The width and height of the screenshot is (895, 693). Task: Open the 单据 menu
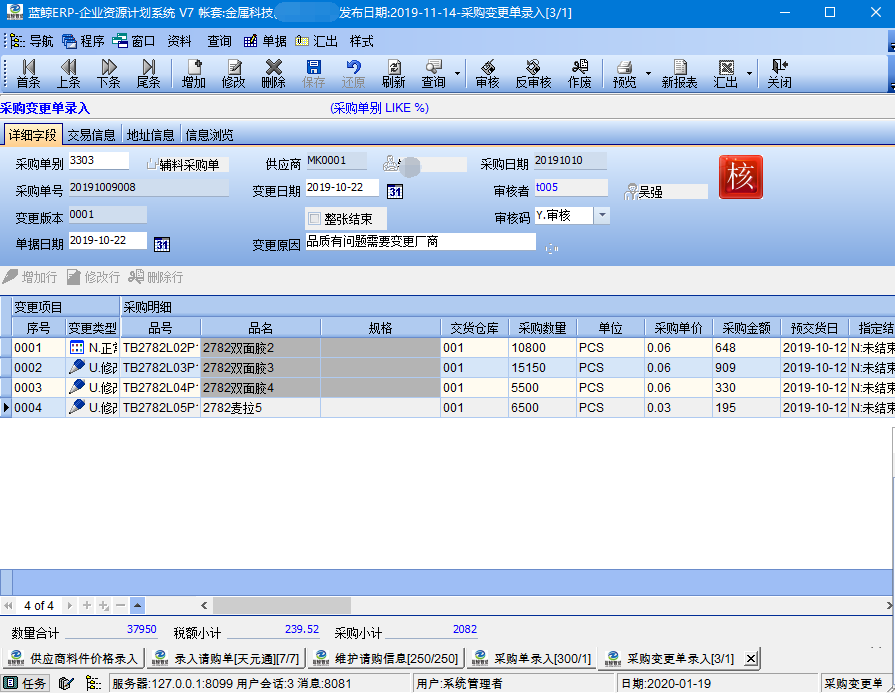(265, 41)
